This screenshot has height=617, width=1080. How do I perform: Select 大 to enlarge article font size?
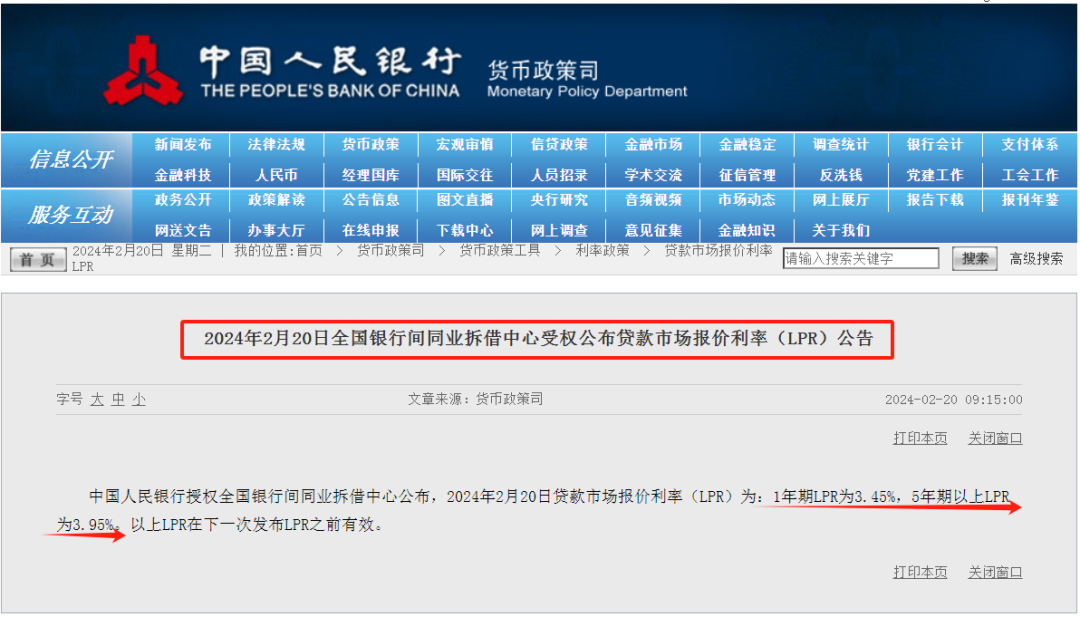95,399
